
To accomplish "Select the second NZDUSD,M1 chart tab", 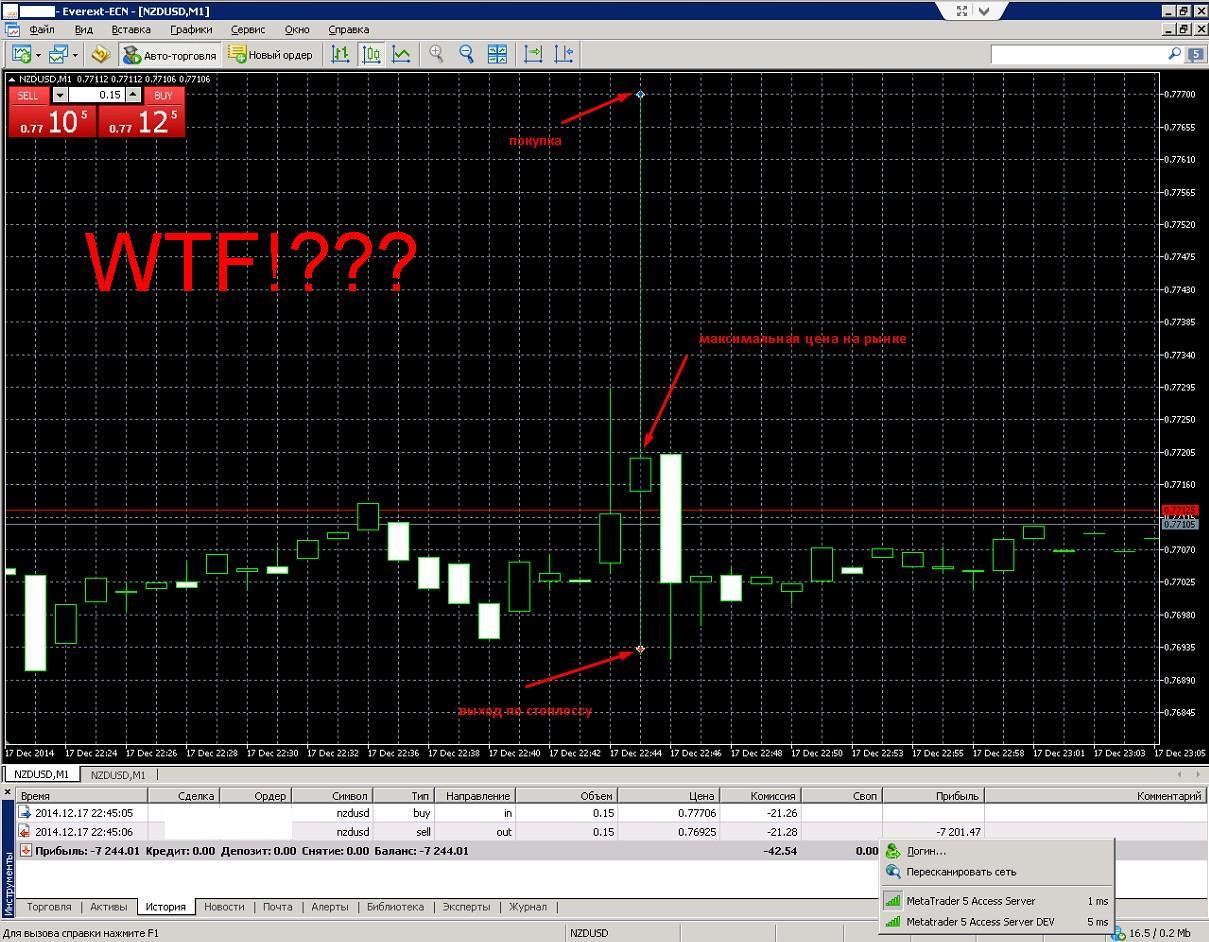I will coord(118,774).
